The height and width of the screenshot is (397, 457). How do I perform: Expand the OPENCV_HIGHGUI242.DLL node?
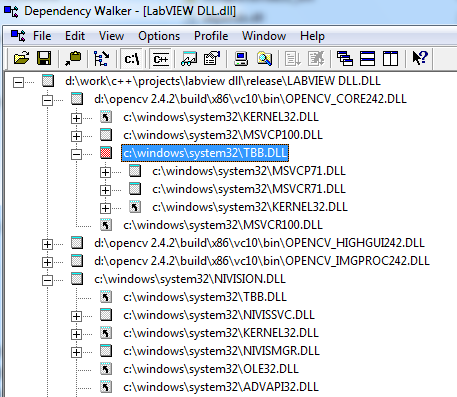tap(47, 244)
